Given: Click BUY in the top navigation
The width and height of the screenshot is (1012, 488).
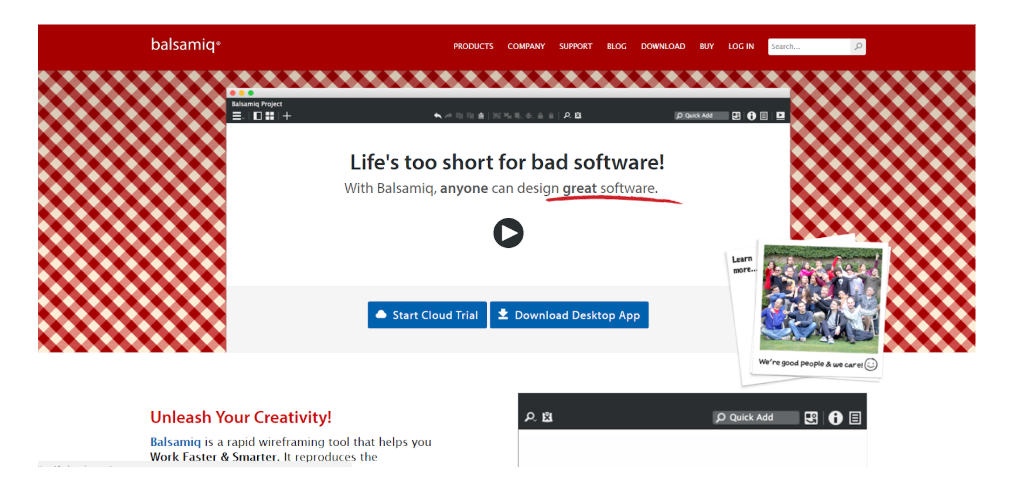Looking at the screenshot, I should pos(707,46).
